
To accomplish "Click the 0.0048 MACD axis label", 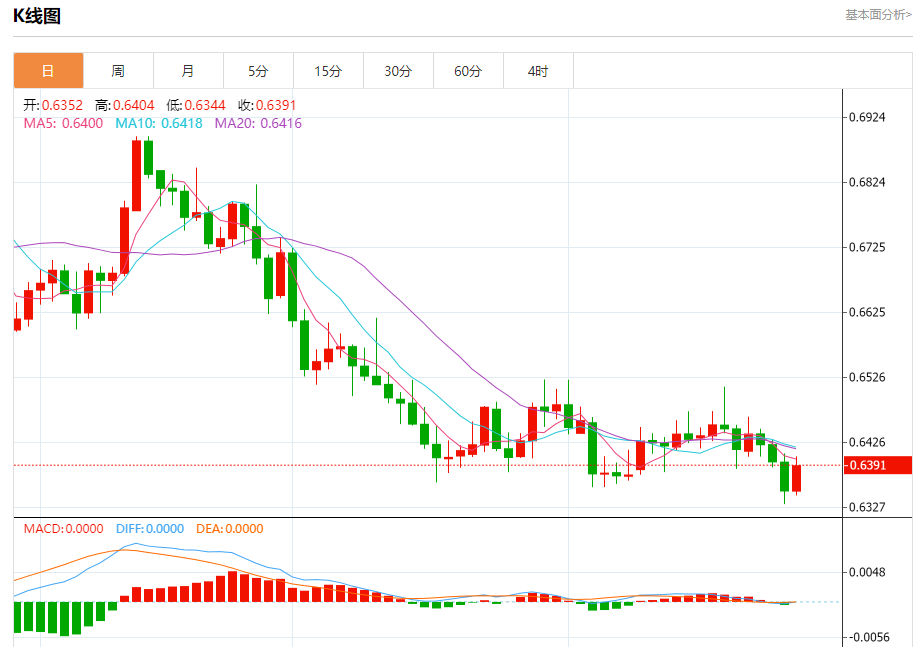I will tap(867, 572).
